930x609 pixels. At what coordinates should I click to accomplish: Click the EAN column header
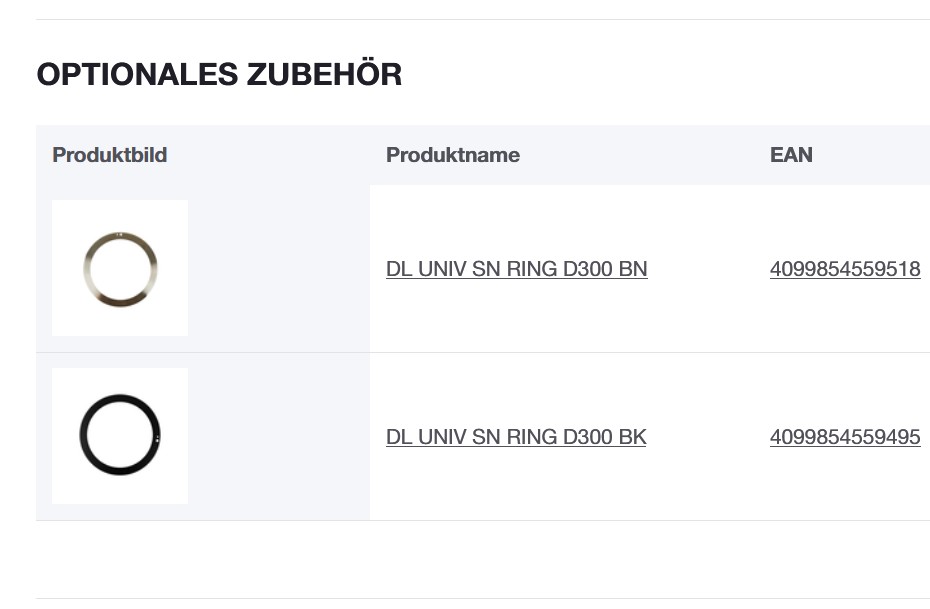coord(791,155)
